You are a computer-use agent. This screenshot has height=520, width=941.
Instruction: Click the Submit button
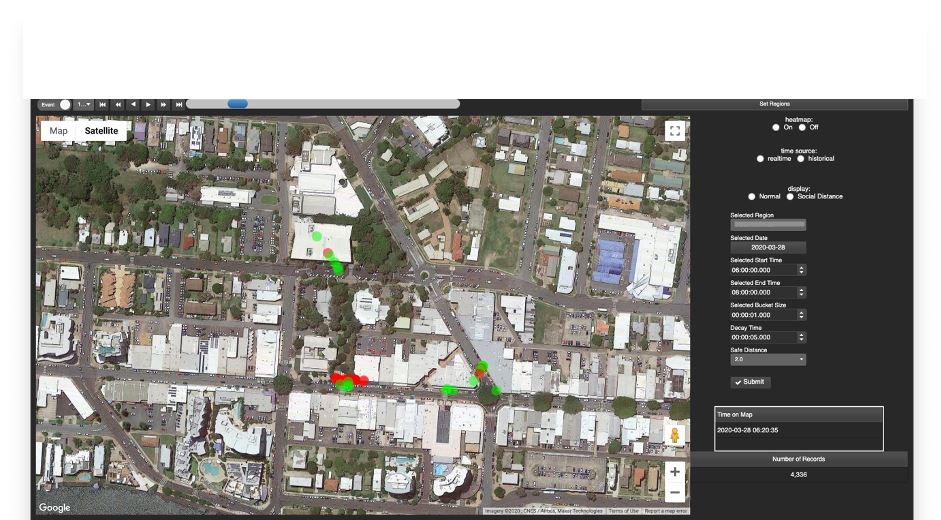click(750, 382)
